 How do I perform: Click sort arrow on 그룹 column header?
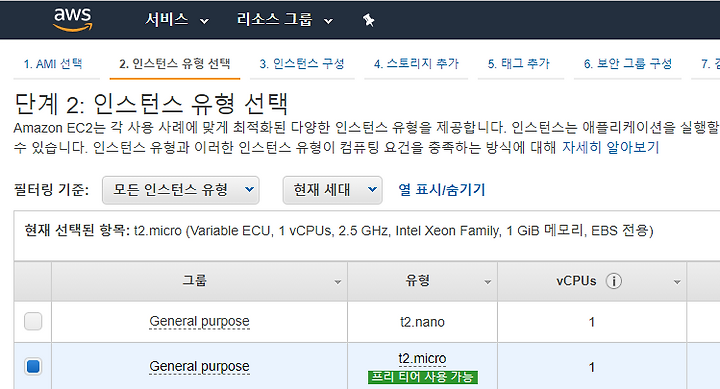pyautogui.click(x=338, y=282)
